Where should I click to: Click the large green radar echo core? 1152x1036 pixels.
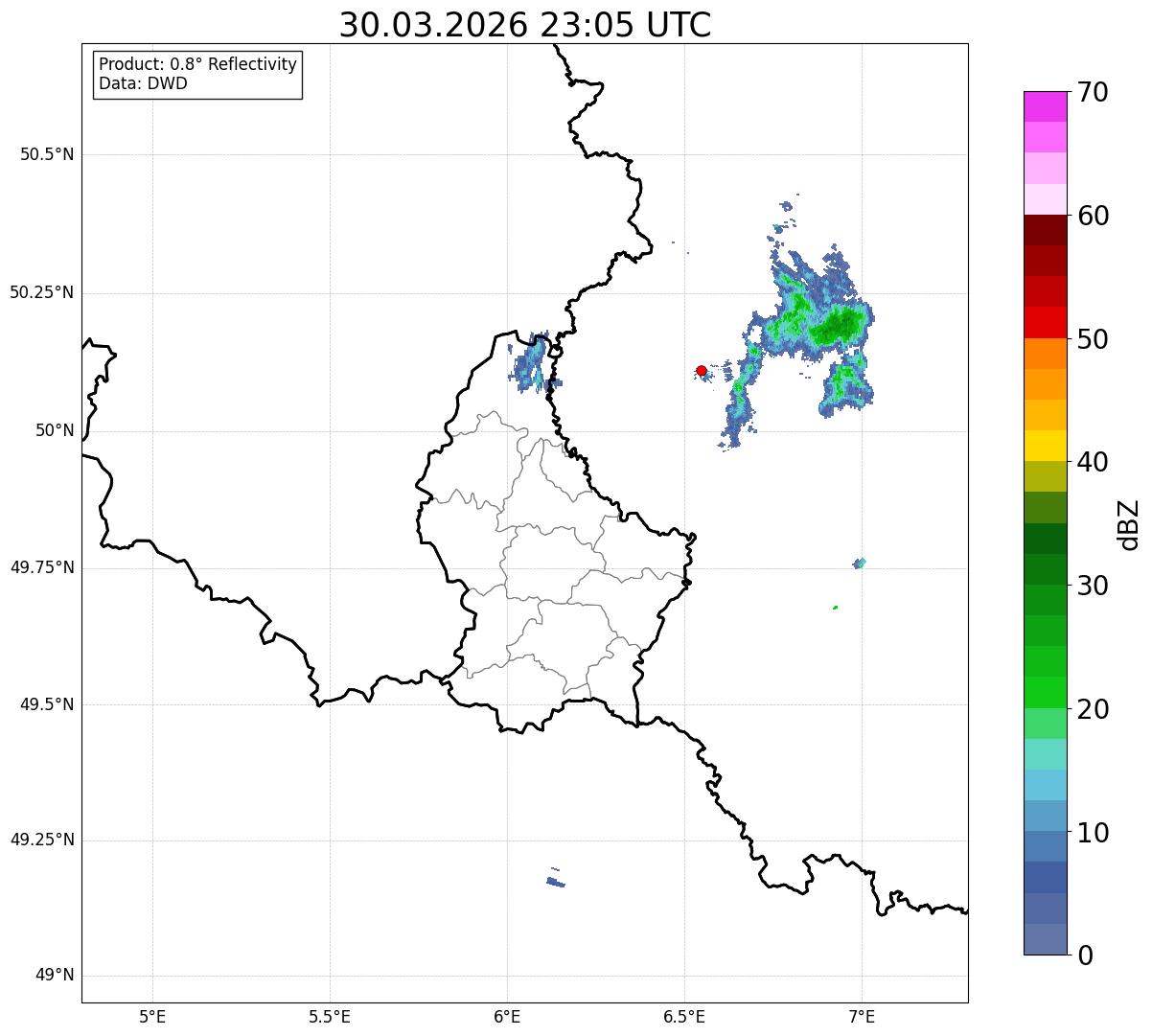point(837,326)
